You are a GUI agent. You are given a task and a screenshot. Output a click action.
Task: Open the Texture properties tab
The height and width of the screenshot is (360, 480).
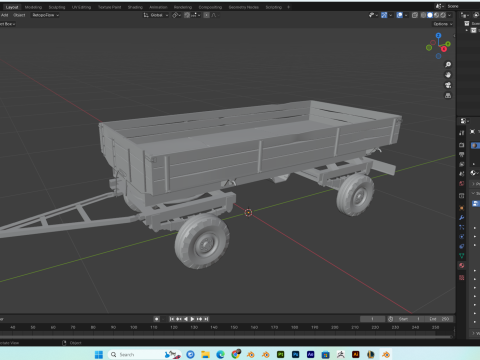pos(462,278)
